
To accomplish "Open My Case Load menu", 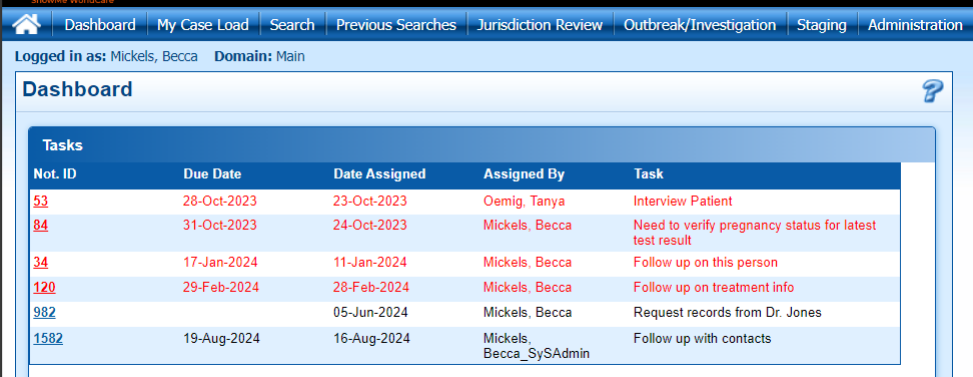I will click(x=202, y=25).
